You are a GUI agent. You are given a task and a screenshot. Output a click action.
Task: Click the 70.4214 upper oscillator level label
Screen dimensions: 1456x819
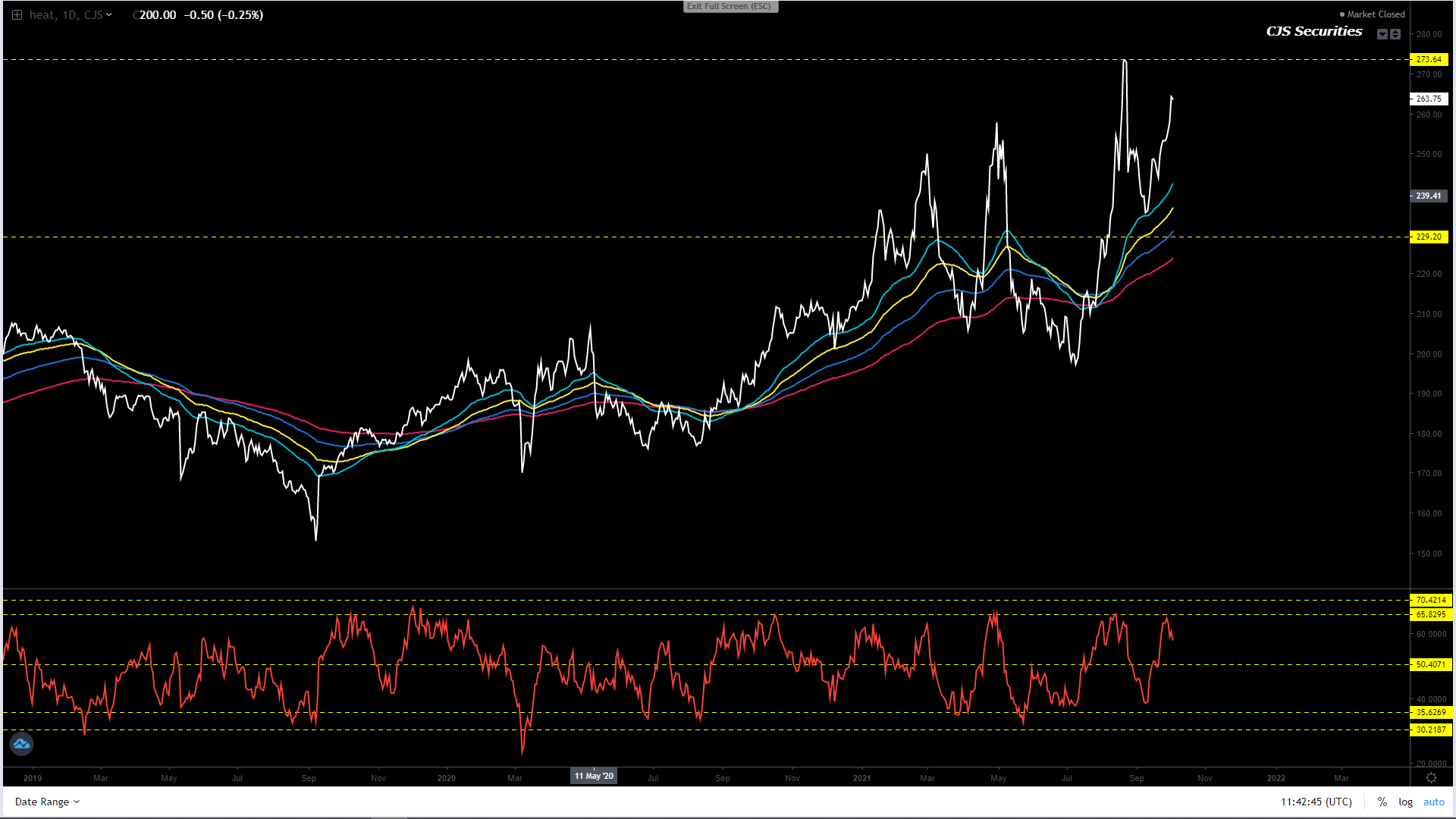pos(1430,600)
